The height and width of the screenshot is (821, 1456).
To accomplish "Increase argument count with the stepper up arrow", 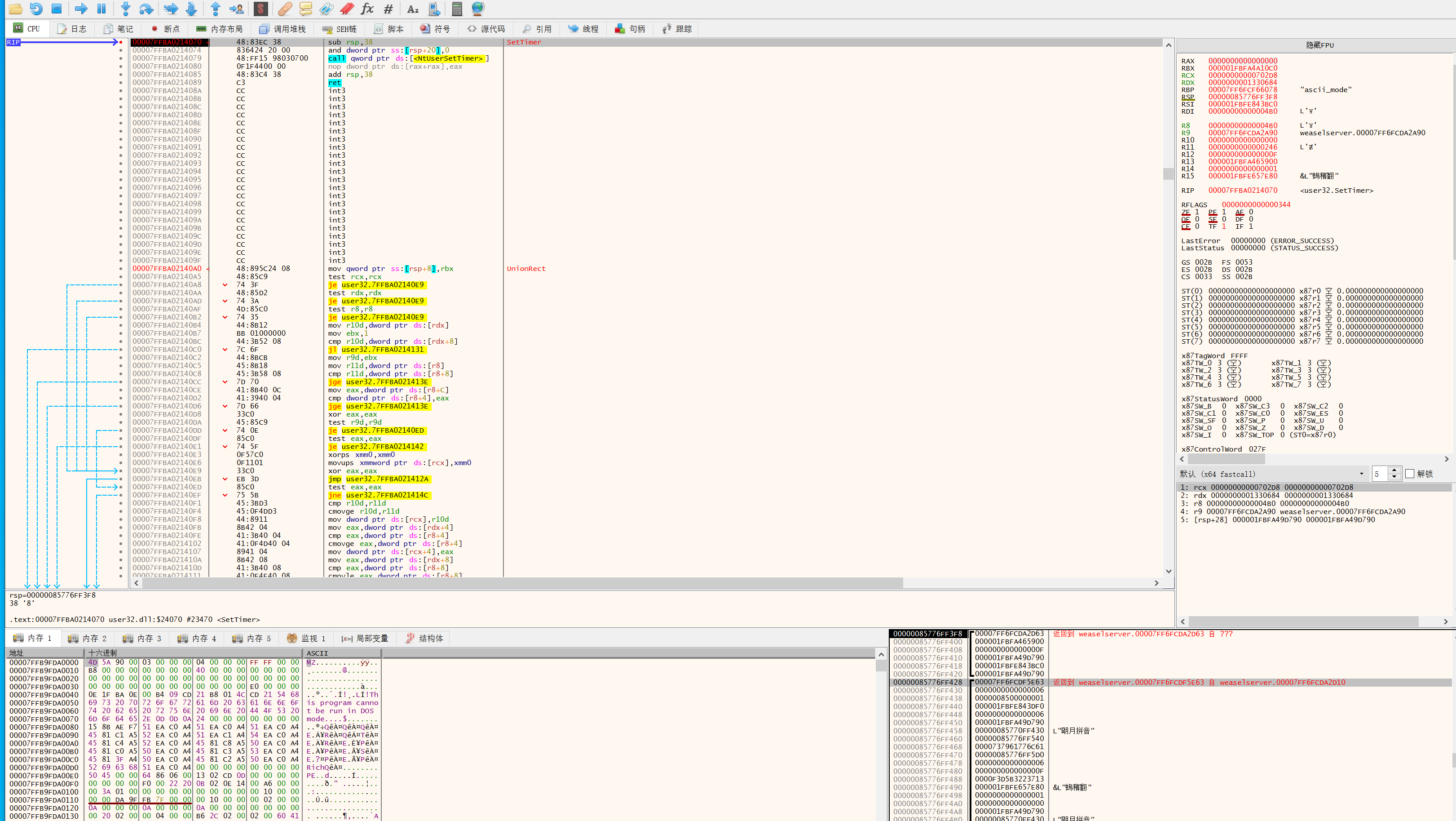I will [1394, 470].
